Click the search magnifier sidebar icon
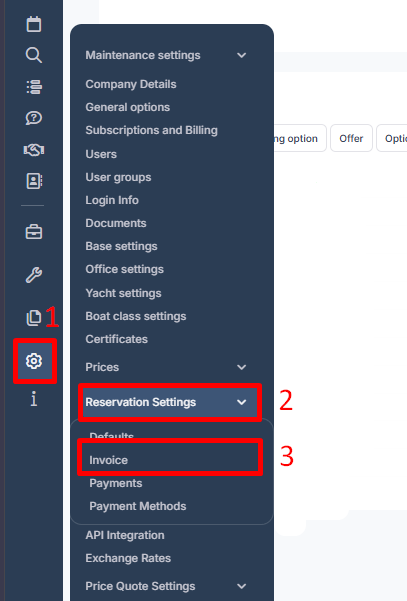Viewport: 407px width, 601px height. (x=34, y=56)
